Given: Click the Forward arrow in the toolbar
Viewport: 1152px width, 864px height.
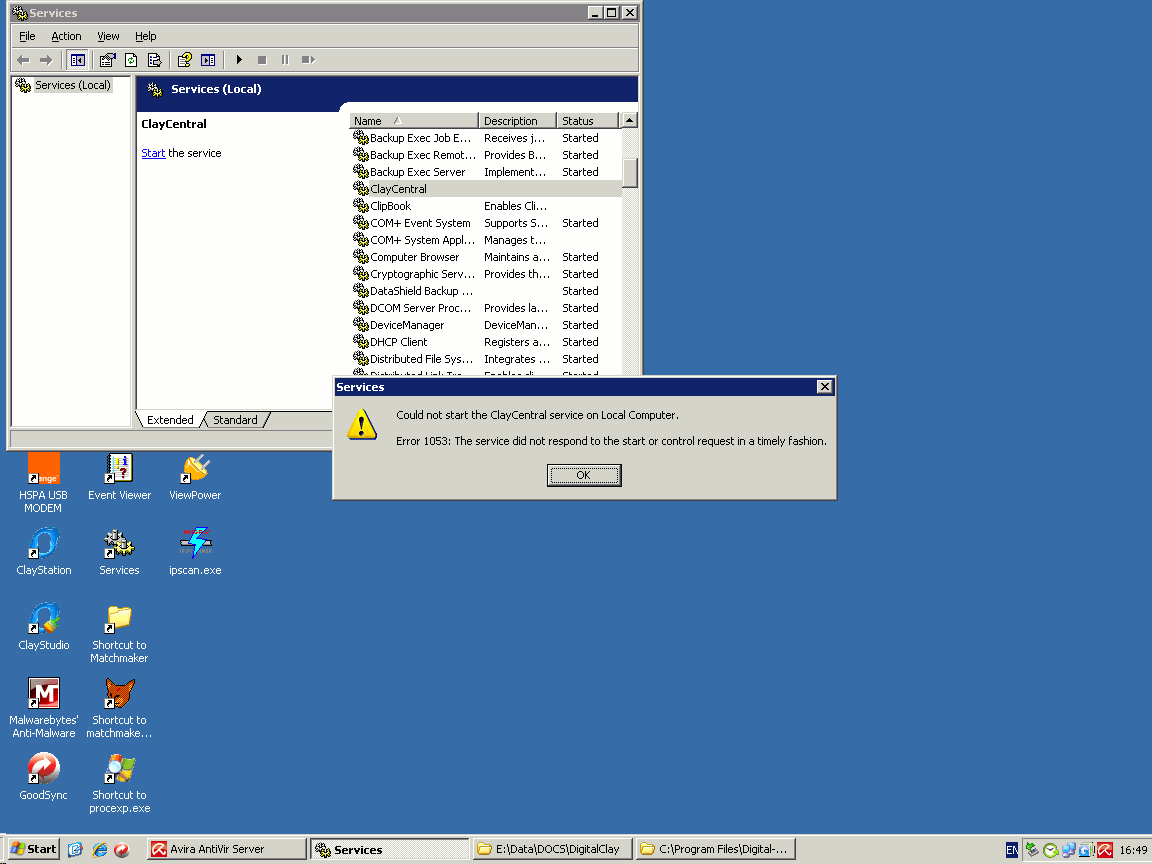Looking at the screenshot, I should (46, 60).
